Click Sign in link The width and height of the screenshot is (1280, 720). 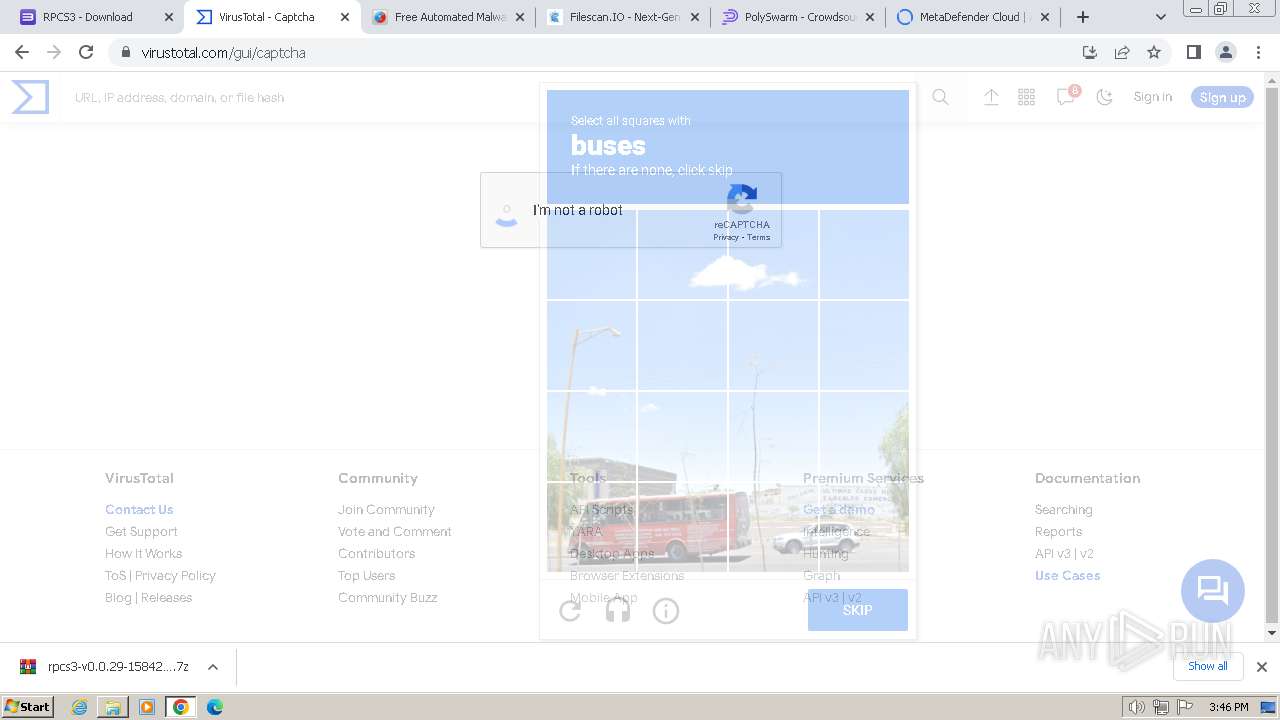point(1152,97)
